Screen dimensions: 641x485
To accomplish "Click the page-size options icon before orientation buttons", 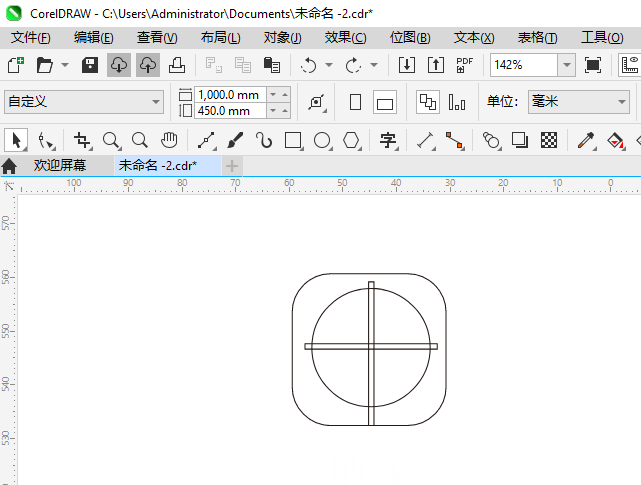I will point(317,102).
